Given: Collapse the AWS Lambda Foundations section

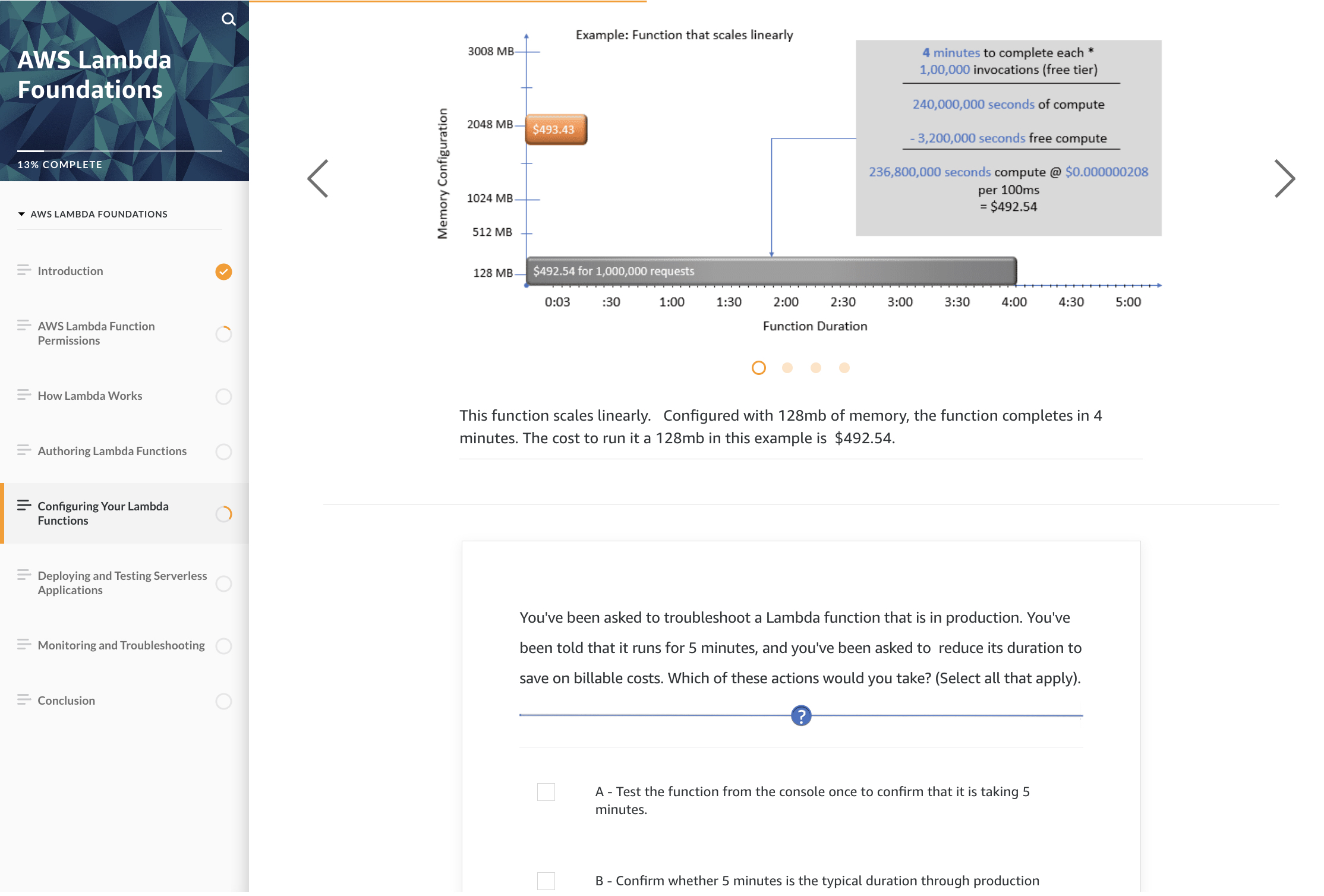Looking at the screenshot, I should coord(21,214).
